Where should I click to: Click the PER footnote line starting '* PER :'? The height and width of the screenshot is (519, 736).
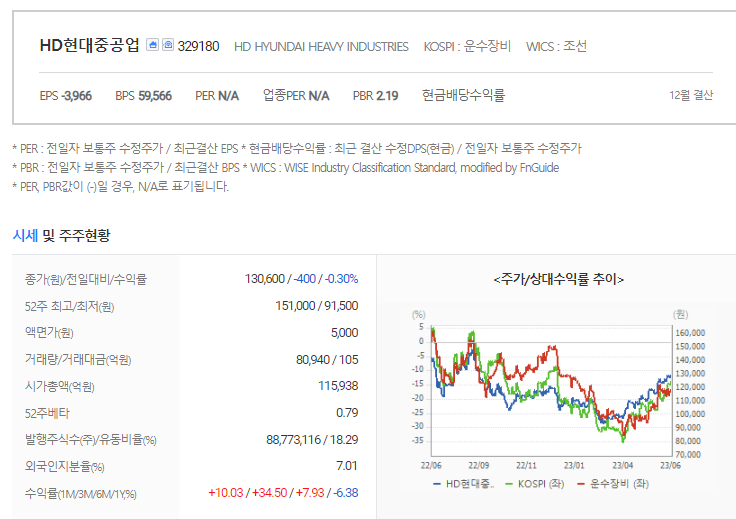point(297,149)
